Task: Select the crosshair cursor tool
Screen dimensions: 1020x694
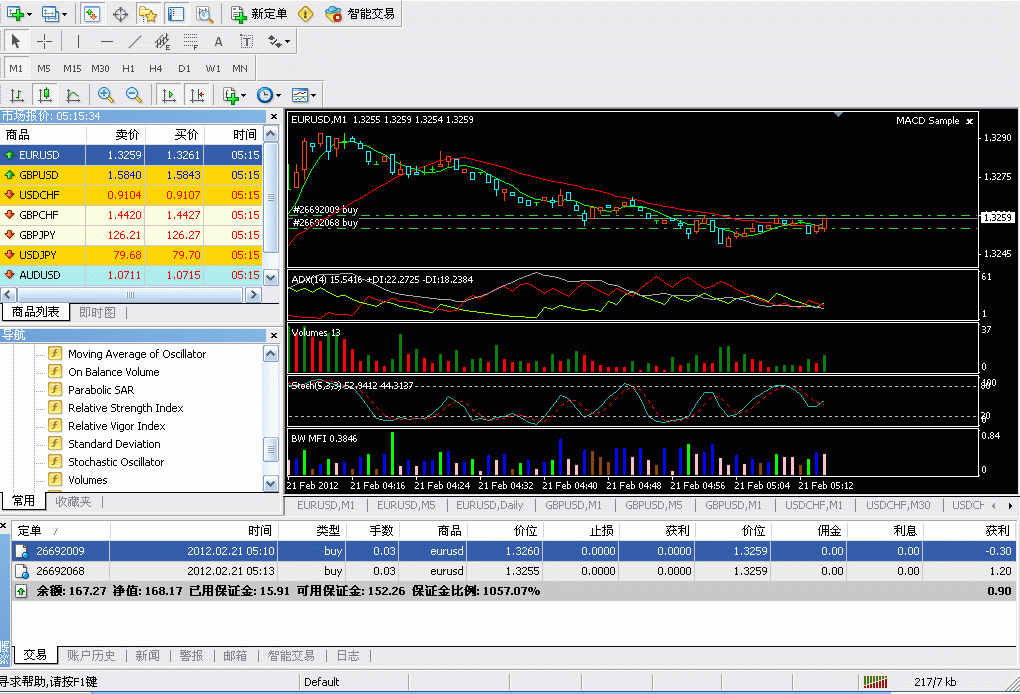Action: click(45, 41)
